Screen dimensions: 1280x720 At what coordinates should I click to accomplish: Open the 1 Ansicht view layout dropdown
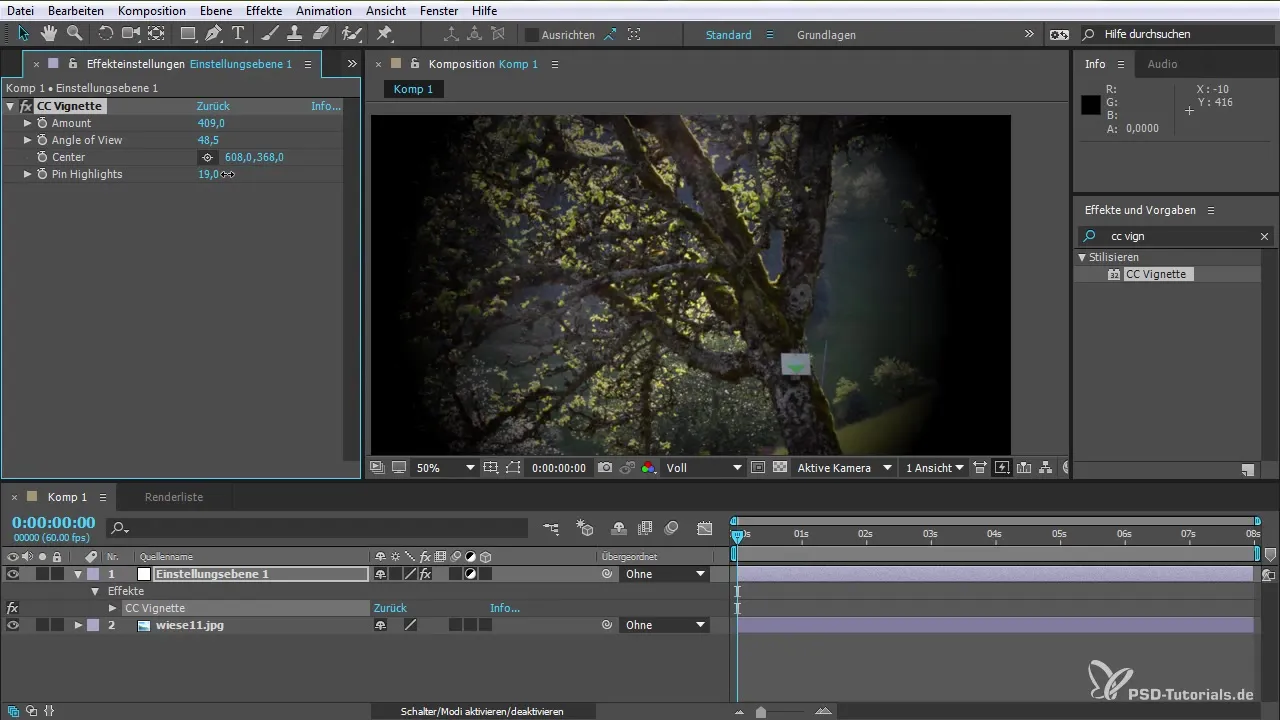[934, 467]
